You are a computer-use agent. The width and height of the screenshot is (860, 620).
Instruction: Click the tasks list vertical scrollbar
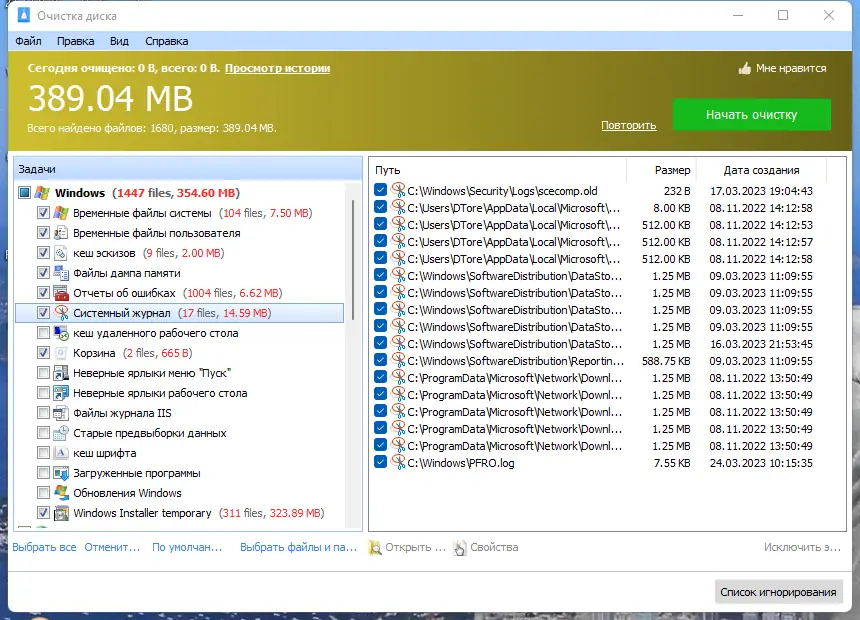(353, 261)
